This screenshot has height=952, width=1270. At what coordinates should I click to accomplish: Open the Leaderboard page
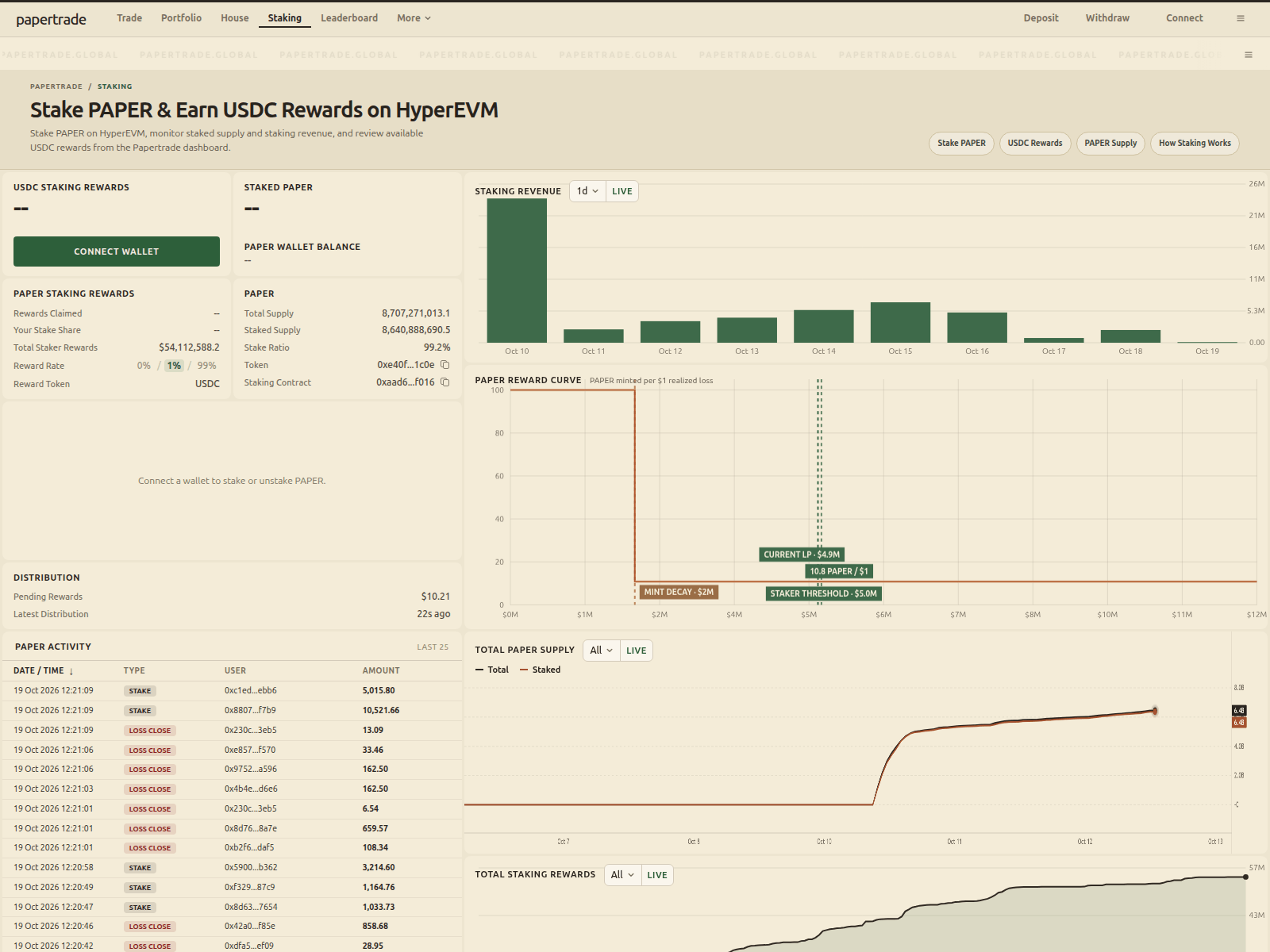click(349, 18)
